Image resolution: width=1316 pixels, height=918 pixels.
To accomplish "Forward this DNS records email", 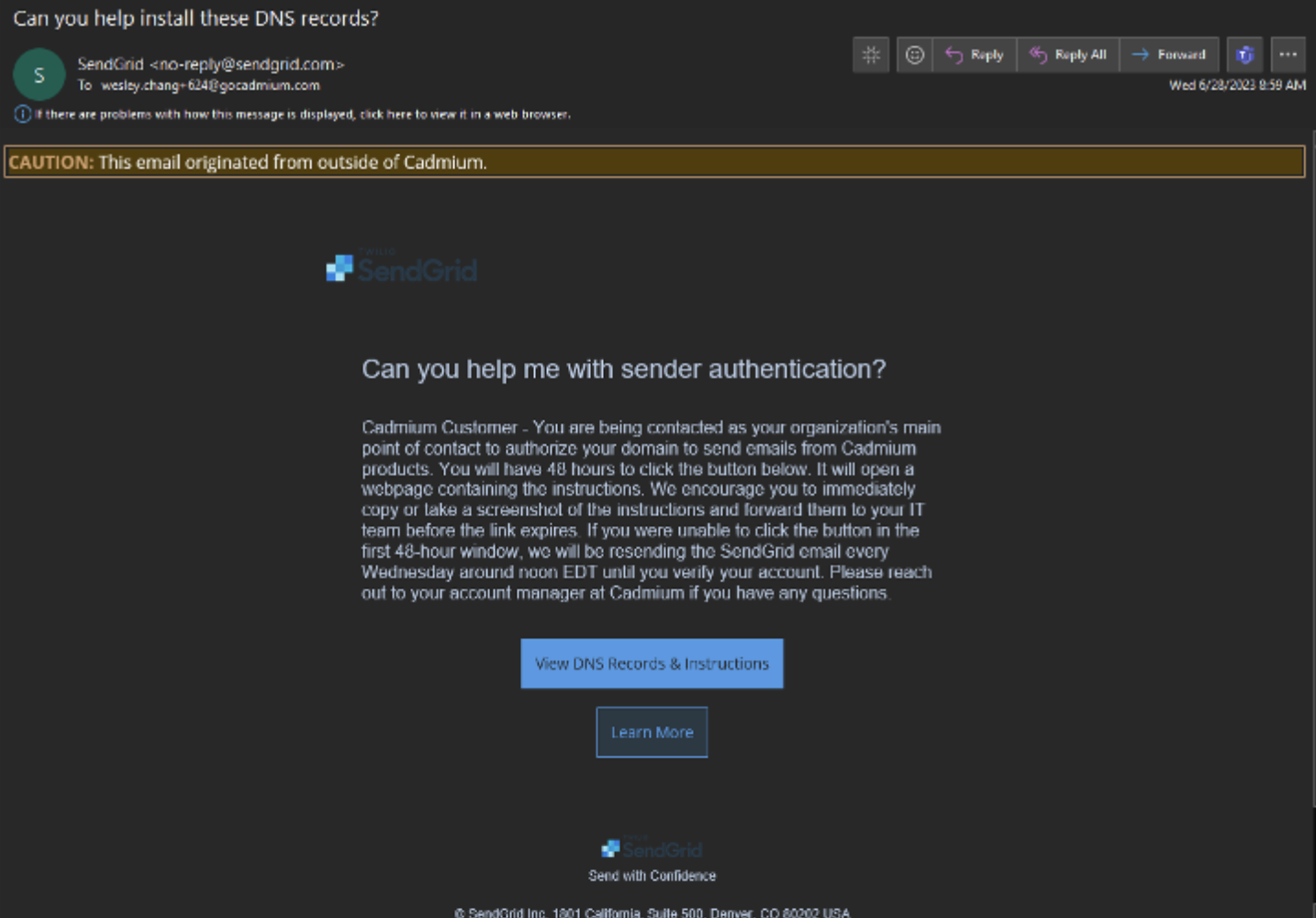I will point(1169,55).
